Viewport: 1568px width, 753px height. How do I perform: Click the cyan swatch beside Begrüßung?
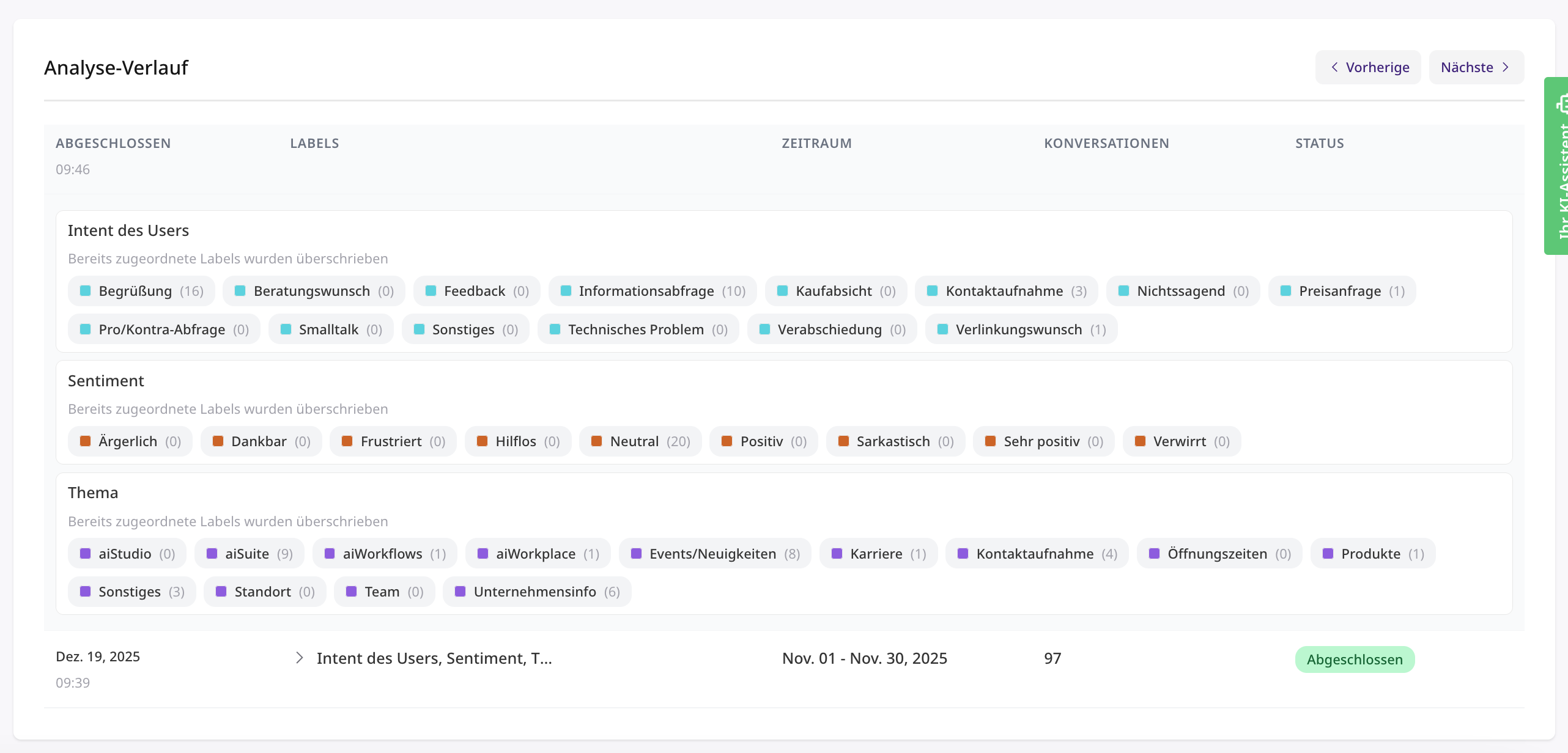(86, 291)
